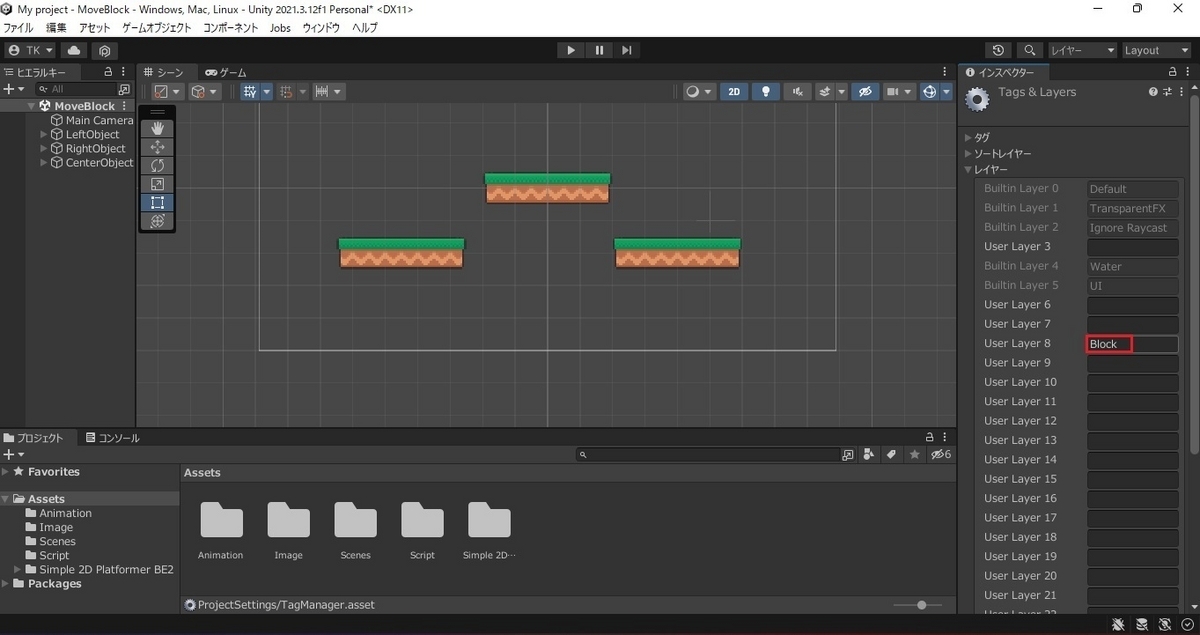Collapse the レイヤー section
This screenshot has width=1200, height=635.
(967, 169)
